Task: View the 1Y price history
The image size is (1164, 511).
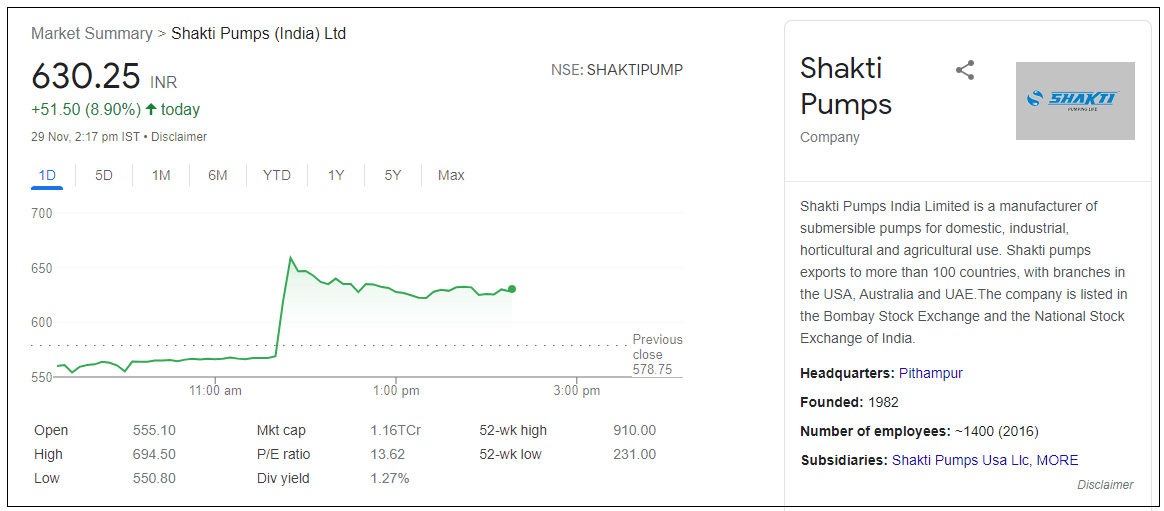Action: (336, 175)
